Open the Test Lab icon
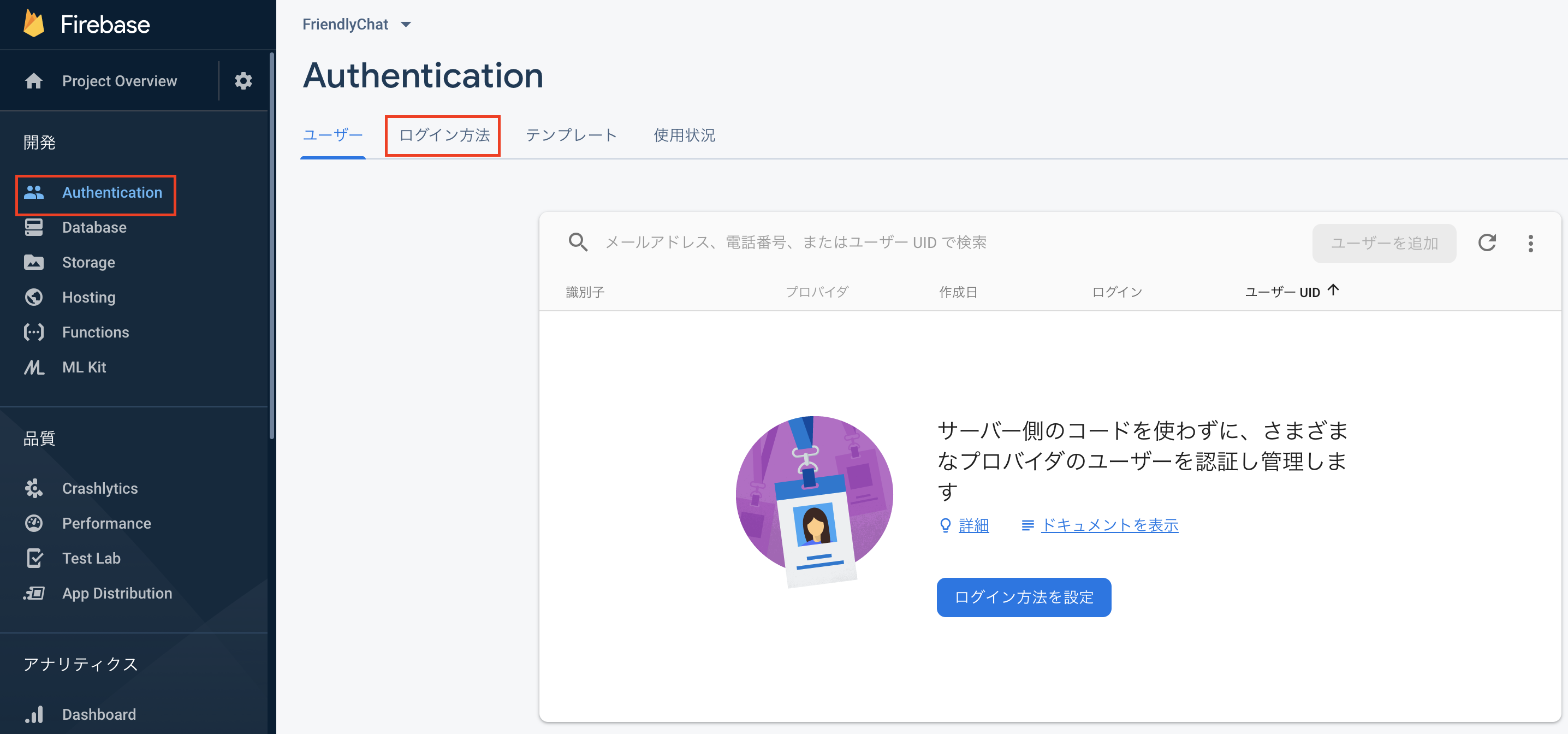Viewport: 1568px width, 734px height. (33, 558)
